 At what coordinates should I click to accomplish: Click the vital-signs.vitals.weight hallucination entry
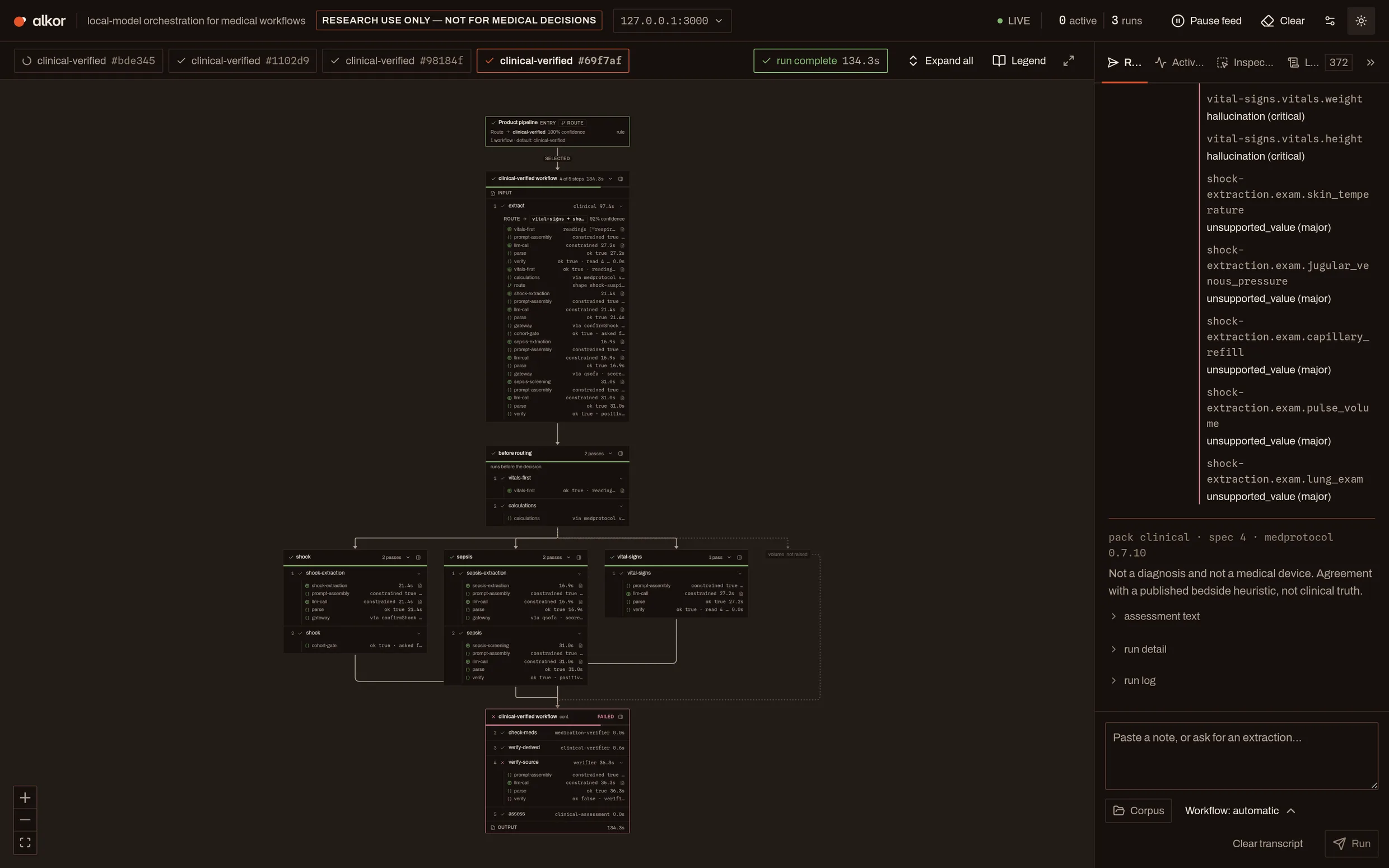pyautogui.click(x=1284, y=108)
